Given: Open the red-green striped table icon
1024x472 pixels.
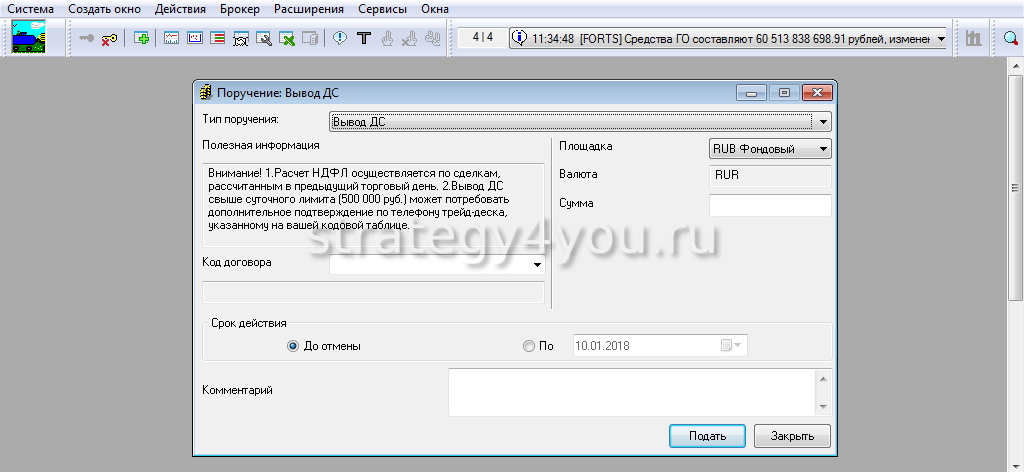Looking at the screenshot, I should point(217,38).
